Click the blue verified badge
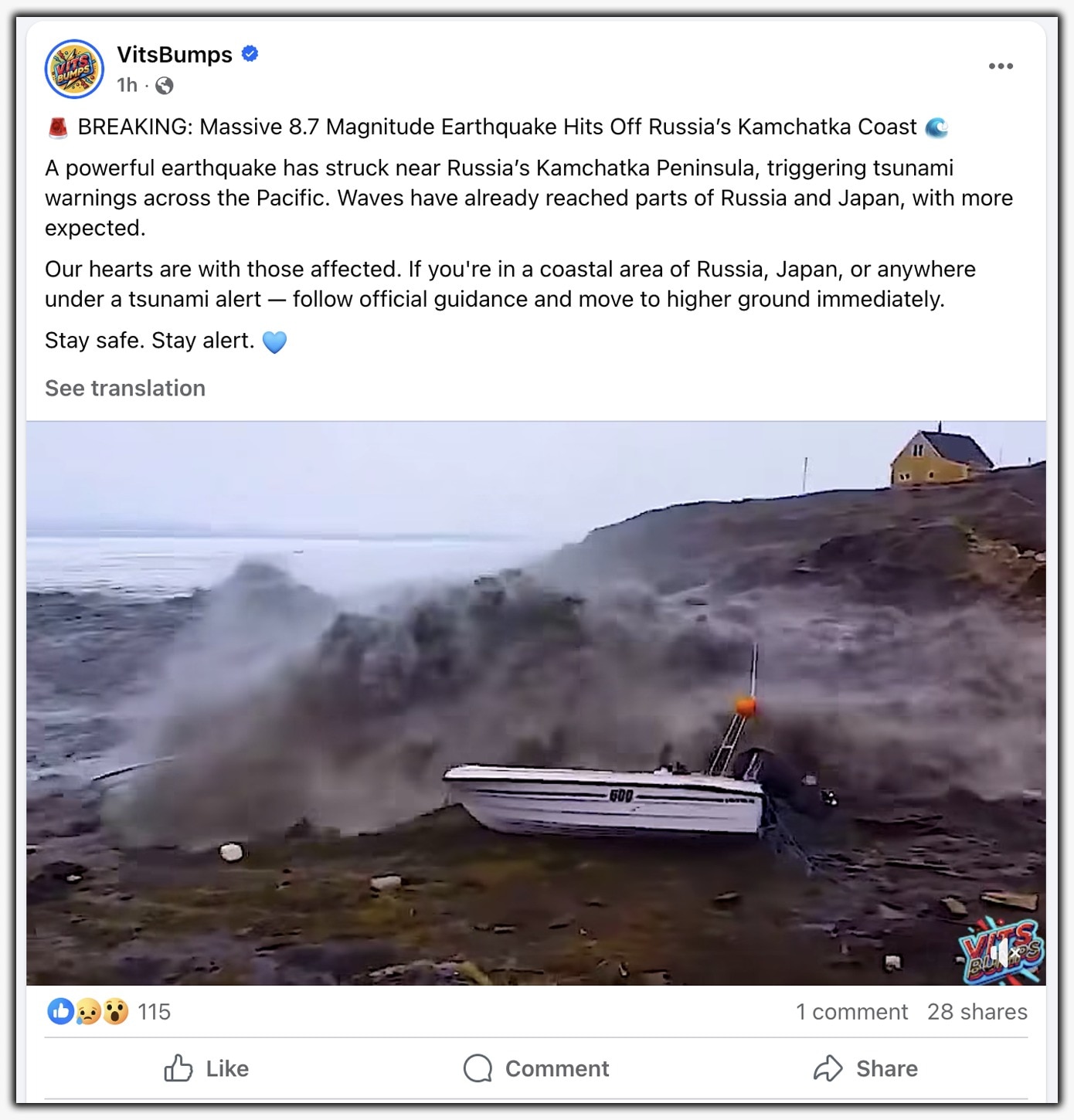The width and height of the screenshot is (1074, 1120). 250,53
